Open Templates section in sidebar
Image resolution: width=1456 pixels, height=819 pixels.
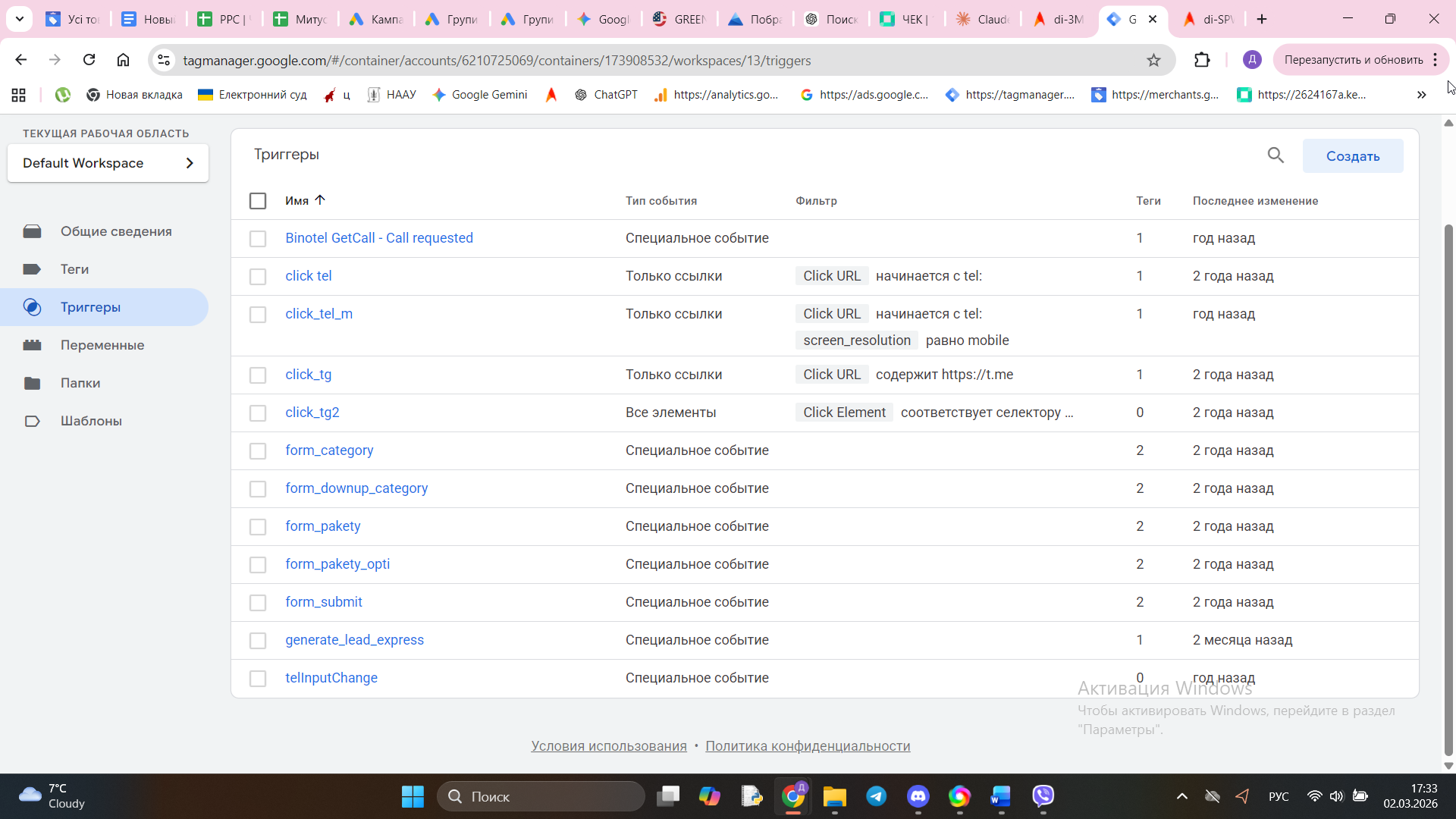point(90,421)
